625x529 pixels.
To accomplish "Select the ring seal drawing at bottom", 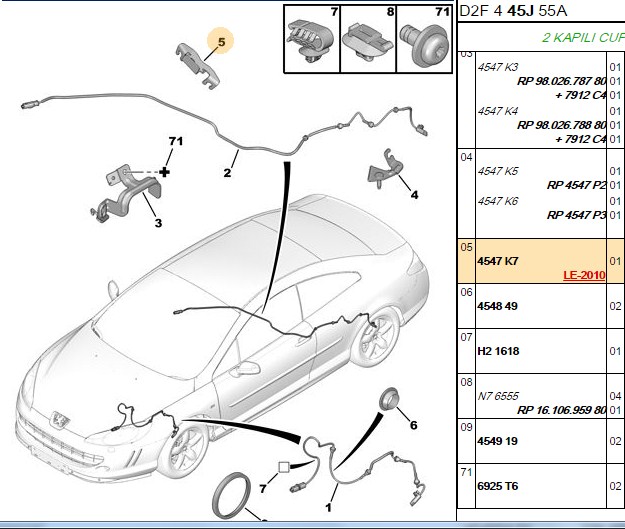I will pyautogui.click(x=232, y=496).
